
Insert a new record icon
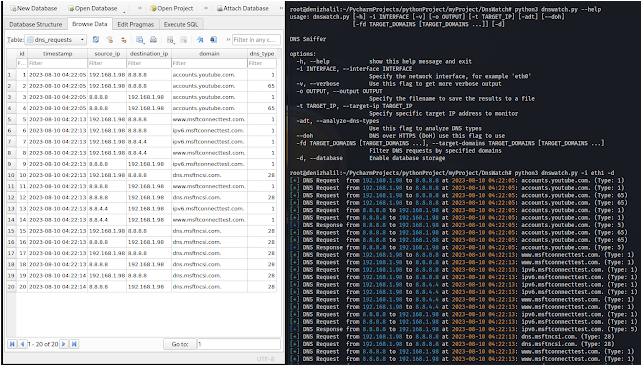(x=171, y=40)
